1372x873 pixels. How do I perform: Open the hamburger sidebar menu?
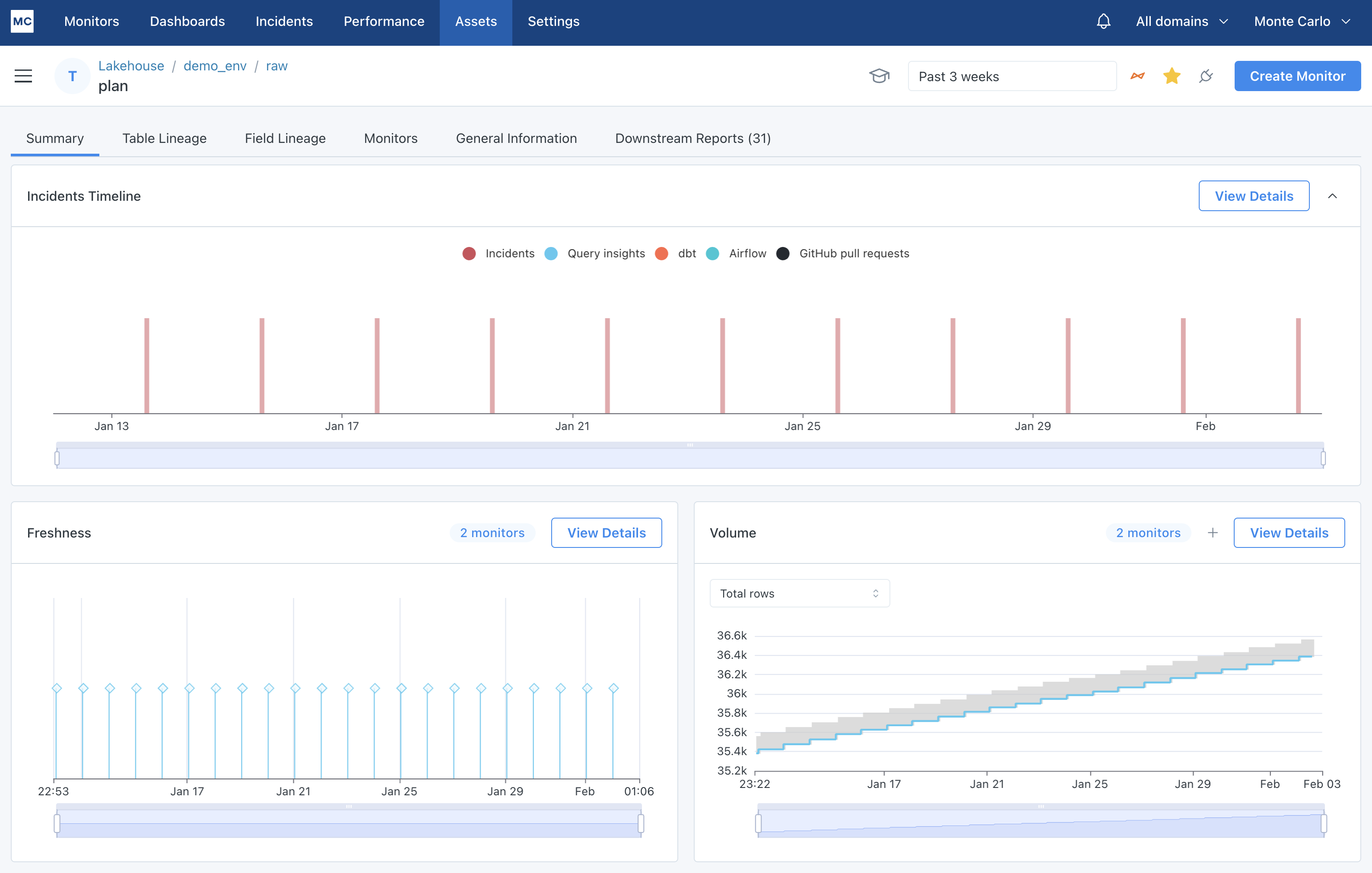[x=23, y=76]
